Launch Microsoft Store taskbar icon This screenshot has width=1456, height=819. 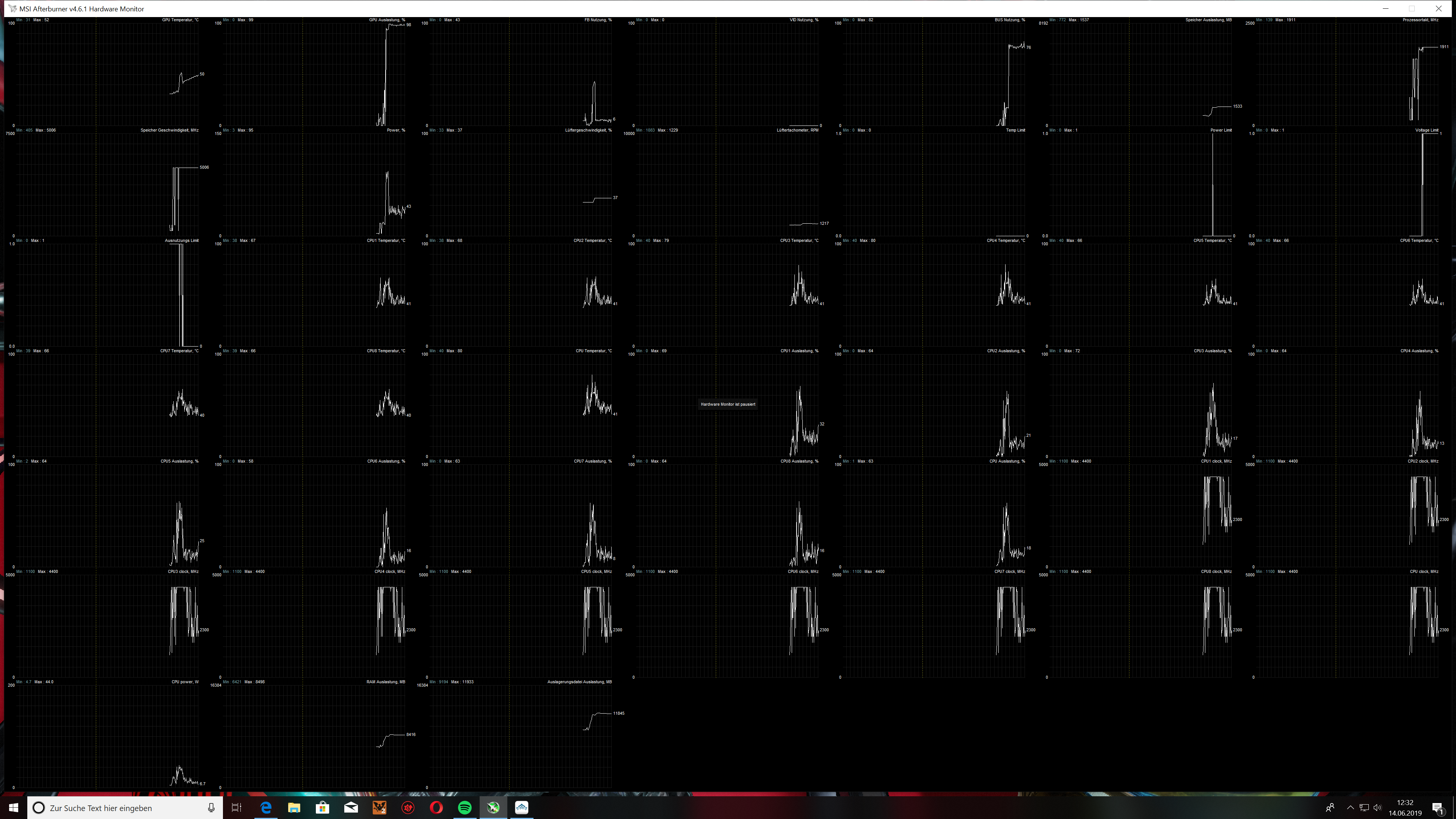pyautogui.click(x=322, y=808)
